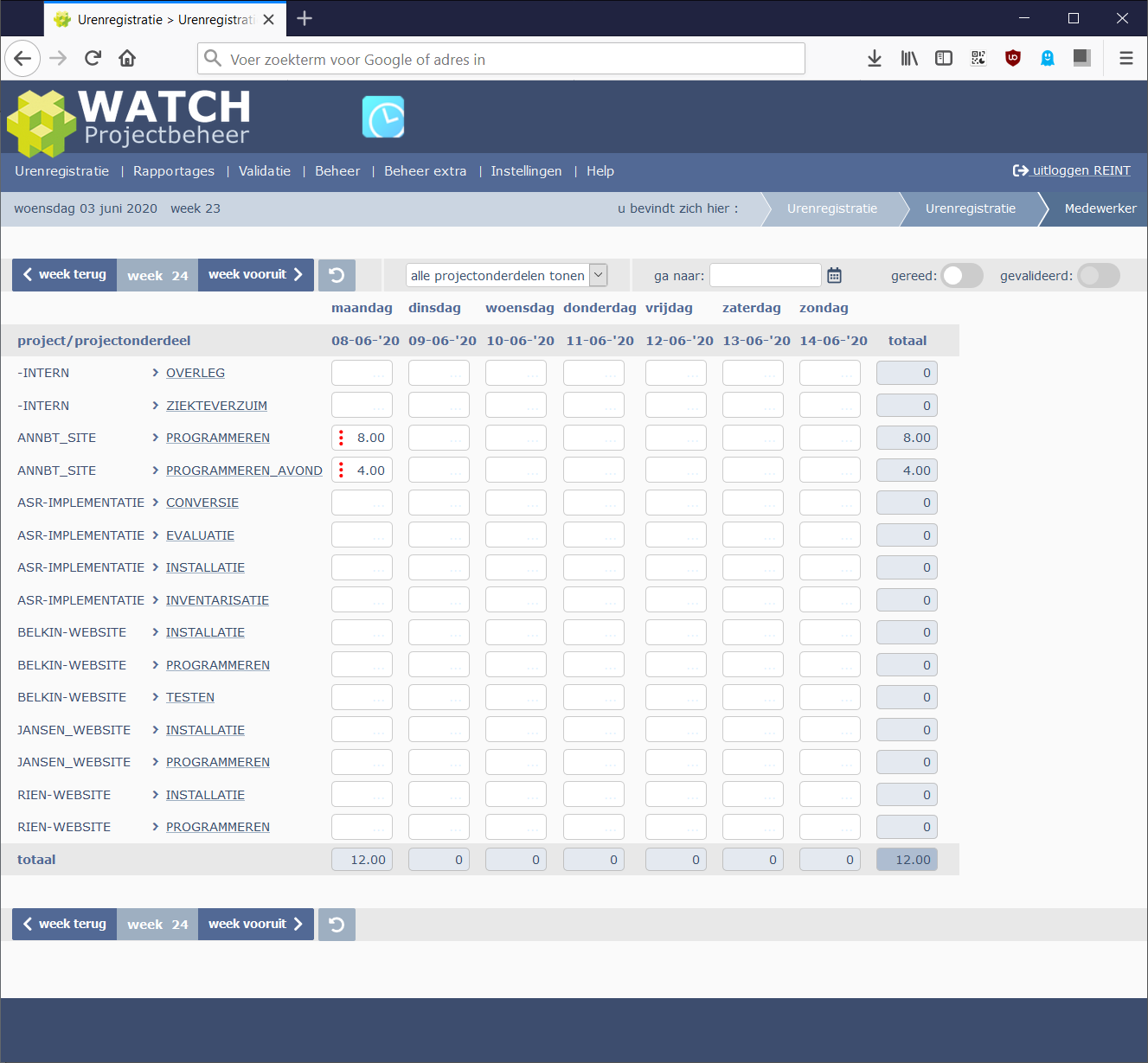This screenshot has width=1148, height=1063.
Task: Open the calendar date picker icon
Action: (834, 275)
